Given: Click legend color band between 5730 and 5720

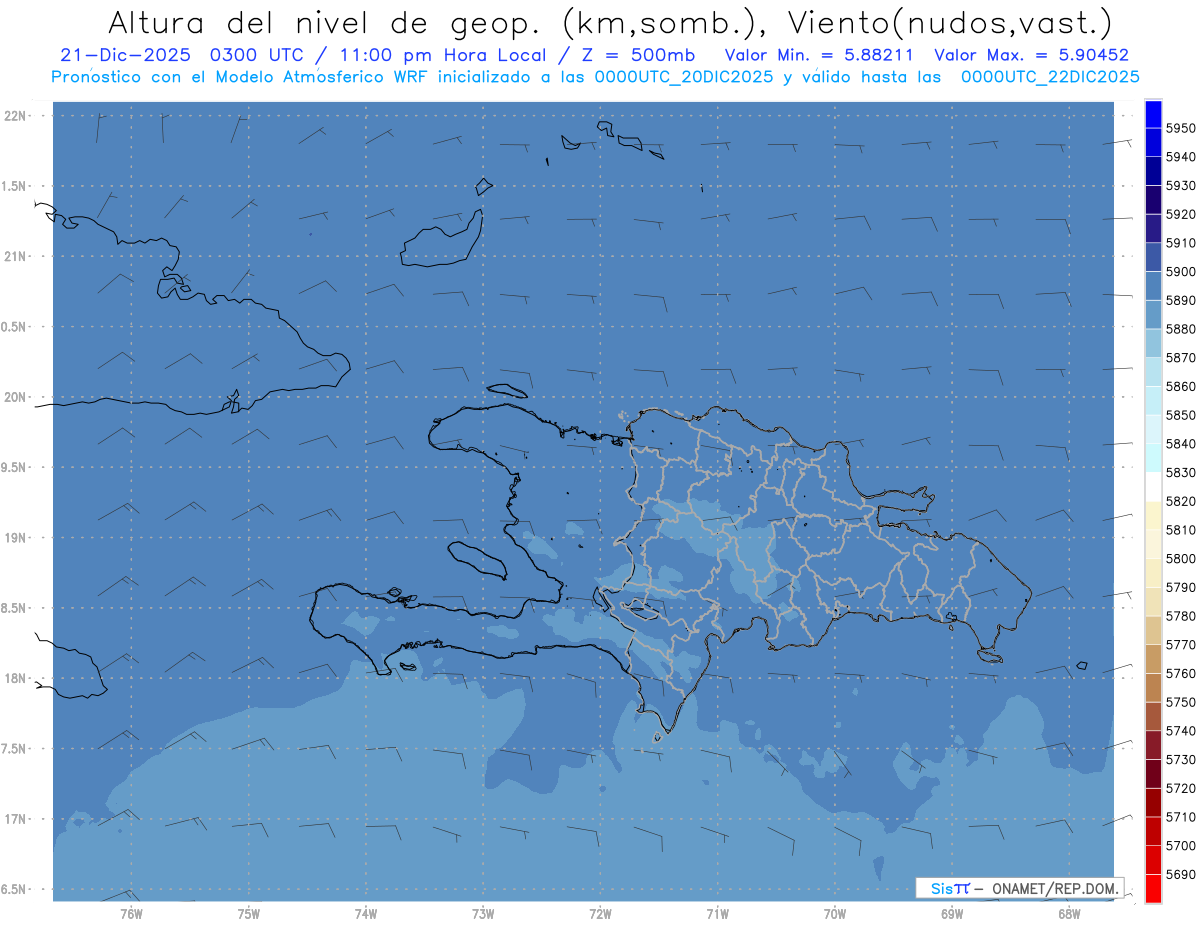Looking at the screenshot, I should coord(1153,773).
